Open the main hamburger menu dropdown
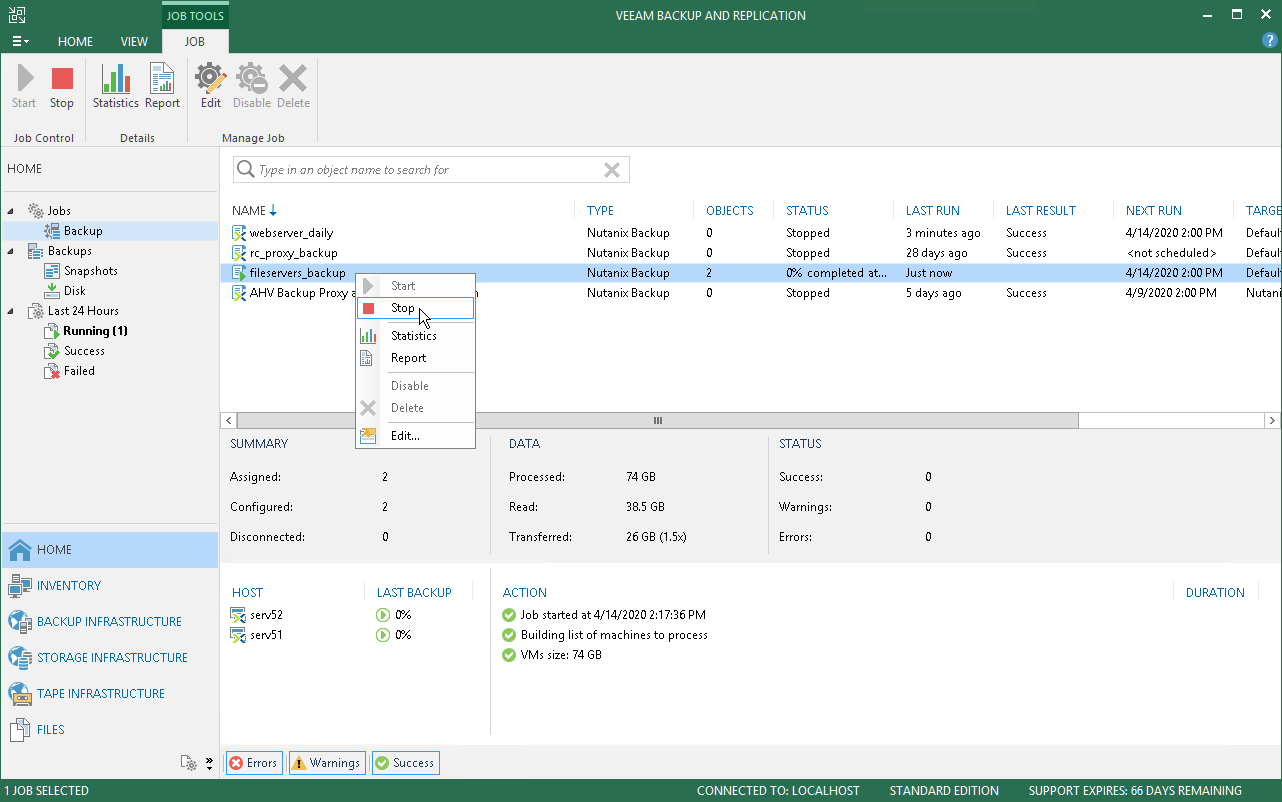1282x802 pixels. click(x=20, y=42)
